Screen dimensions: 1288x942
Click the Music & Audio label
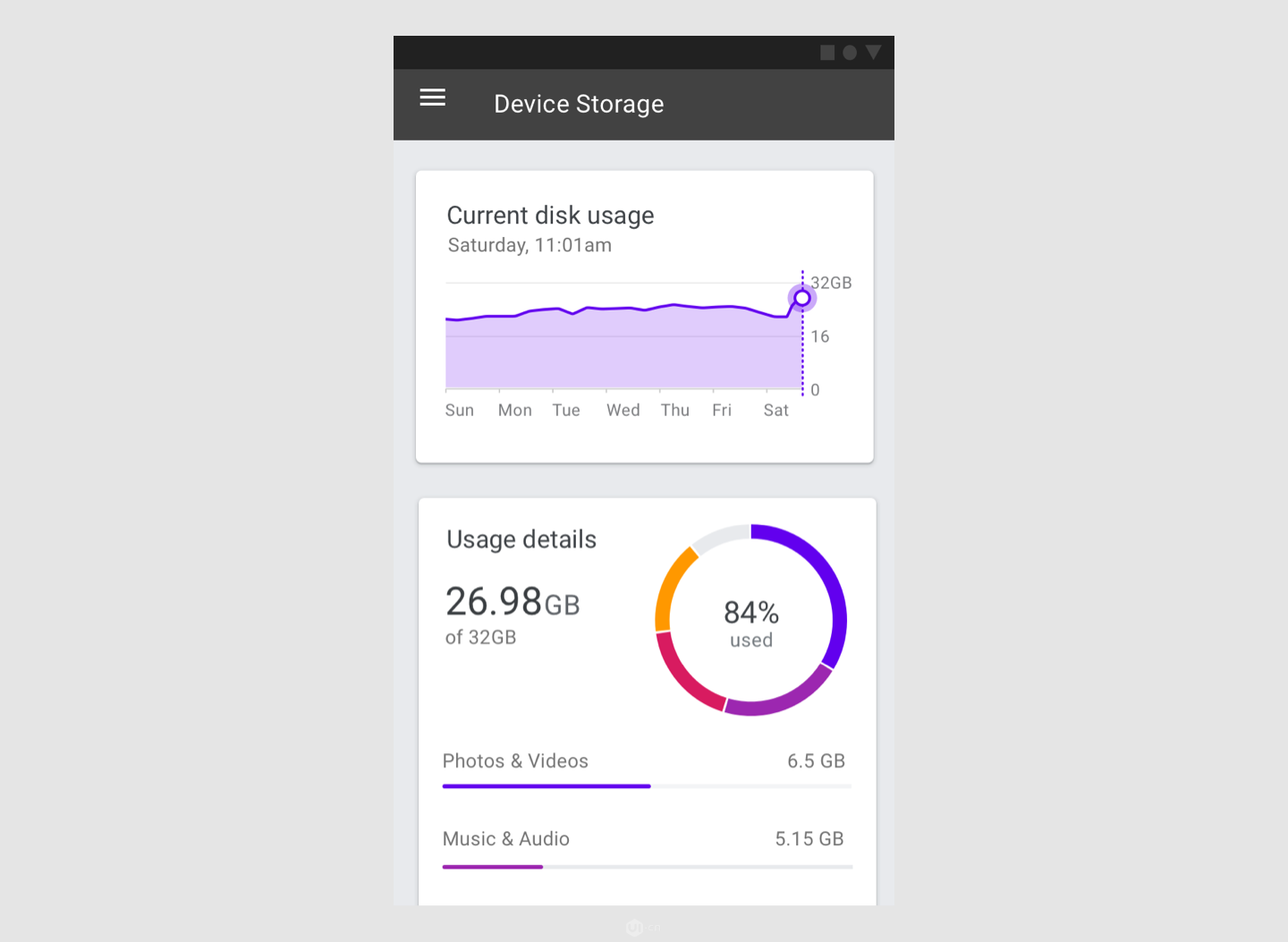coord(506,839)
